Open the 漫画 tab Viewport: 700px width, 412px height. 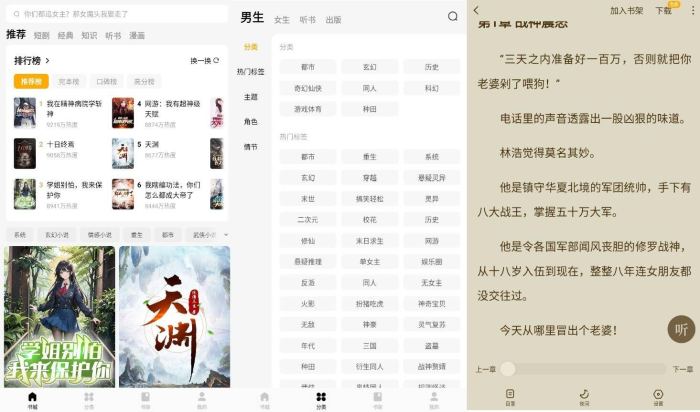[137, 35]
